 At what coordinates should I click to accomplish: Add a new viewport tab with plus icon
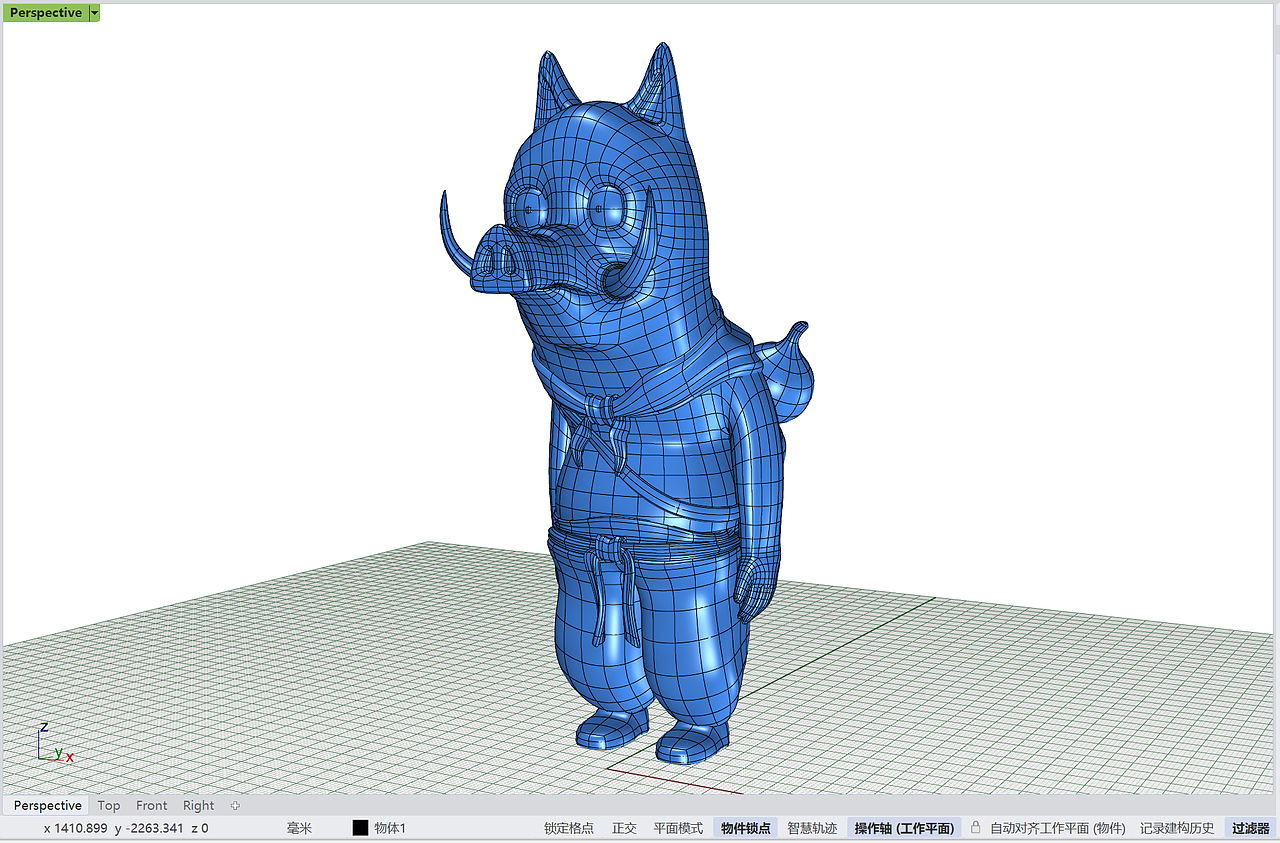tap(236, 805)
